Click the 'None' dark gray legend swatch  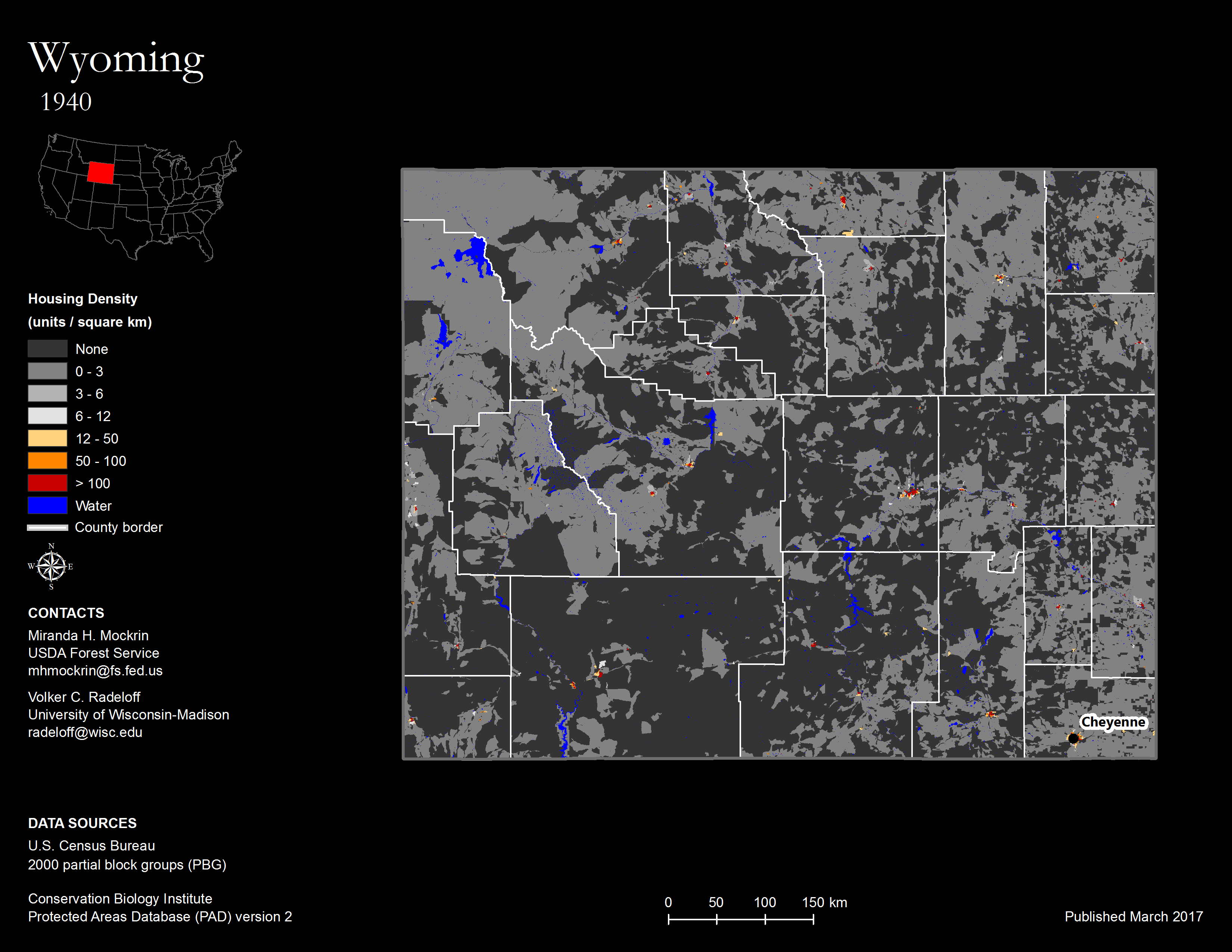coord(47,349)
